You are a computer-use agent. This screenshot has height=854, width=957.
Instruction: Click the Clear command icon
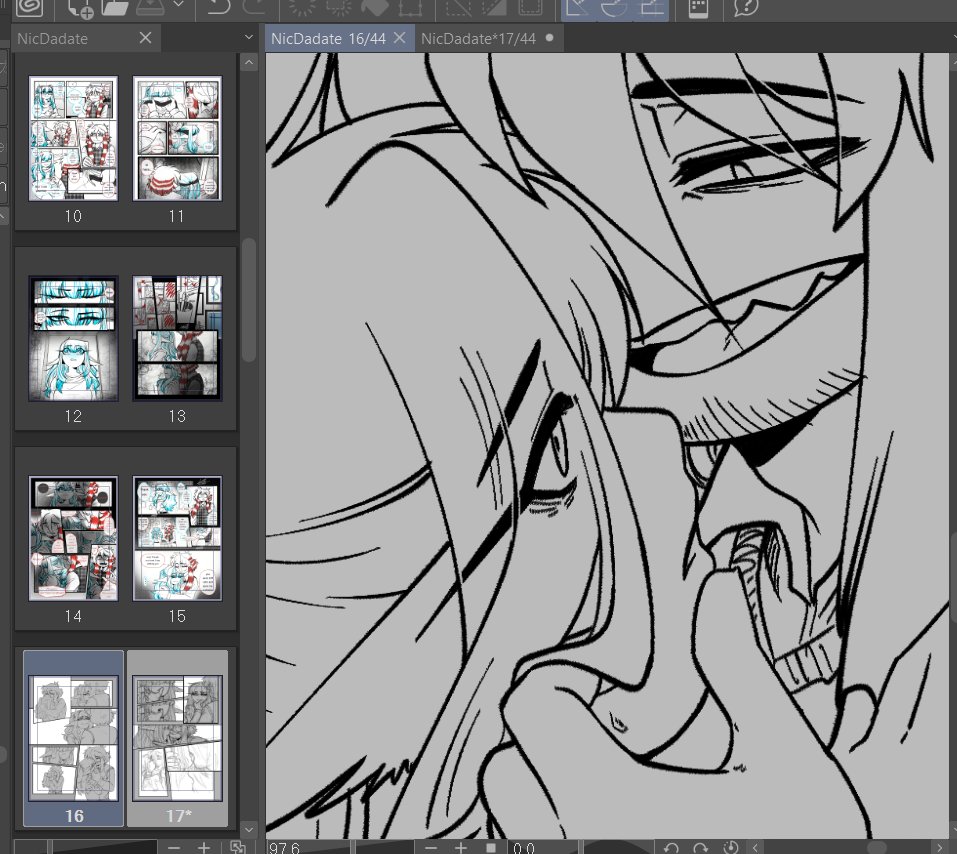(302, 7)
